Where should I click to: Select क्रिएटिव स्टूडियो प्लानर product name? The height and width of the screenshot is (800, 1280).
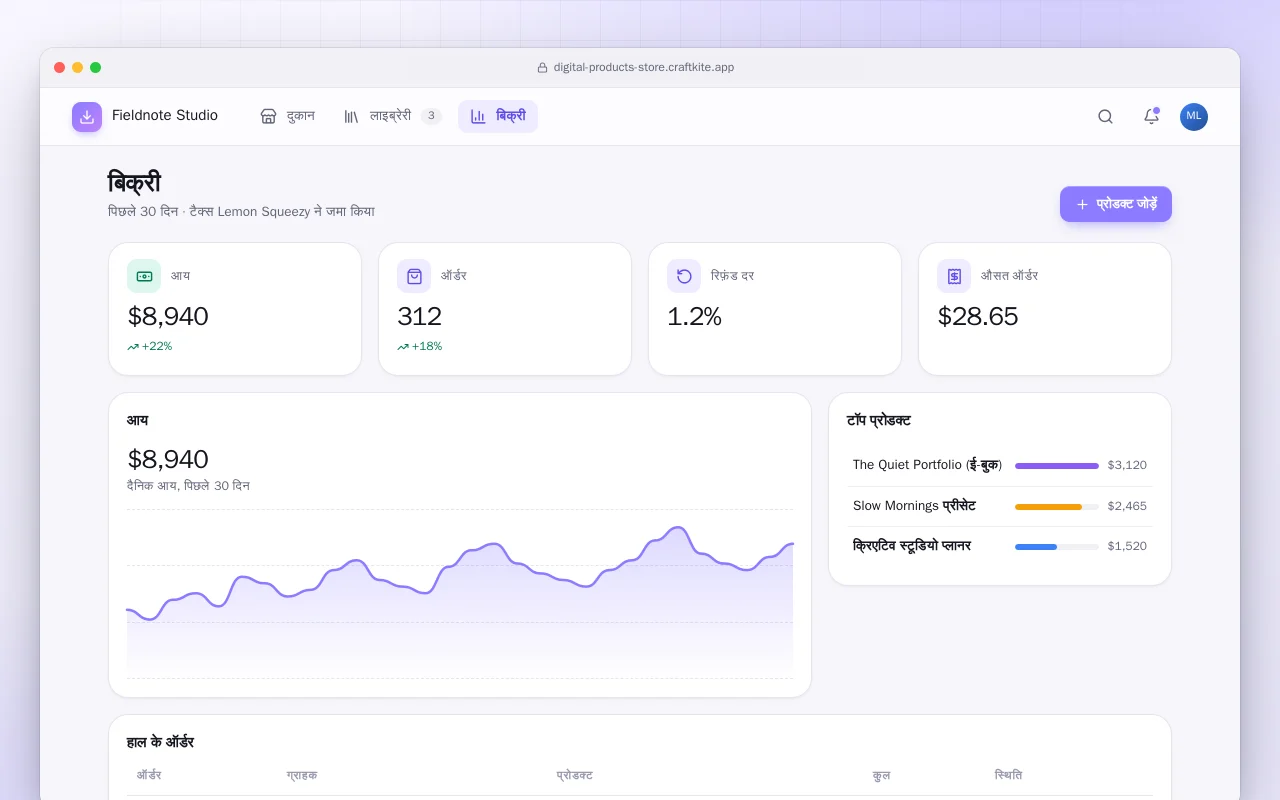pos(912,546)
